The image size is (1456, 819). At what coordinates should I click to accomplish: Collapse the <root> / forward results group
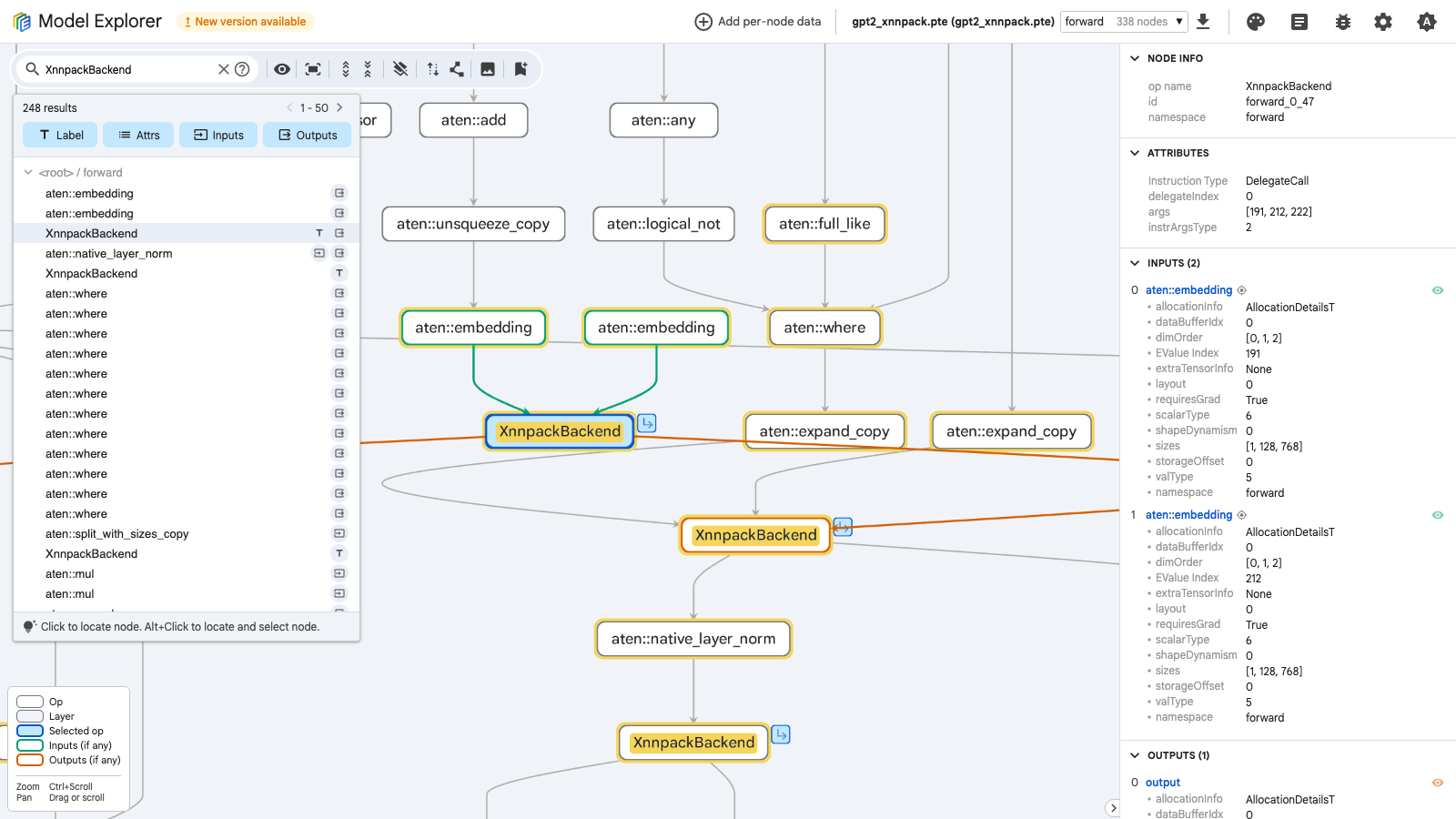28,172
